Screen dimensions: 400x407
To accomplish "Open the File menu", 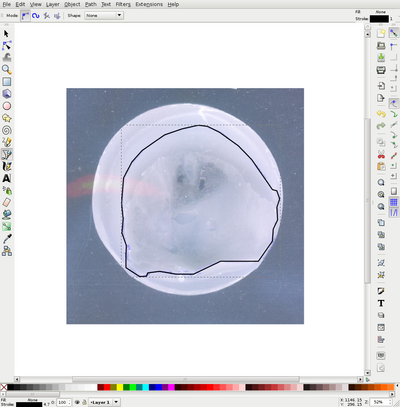I will pos(6,4).
